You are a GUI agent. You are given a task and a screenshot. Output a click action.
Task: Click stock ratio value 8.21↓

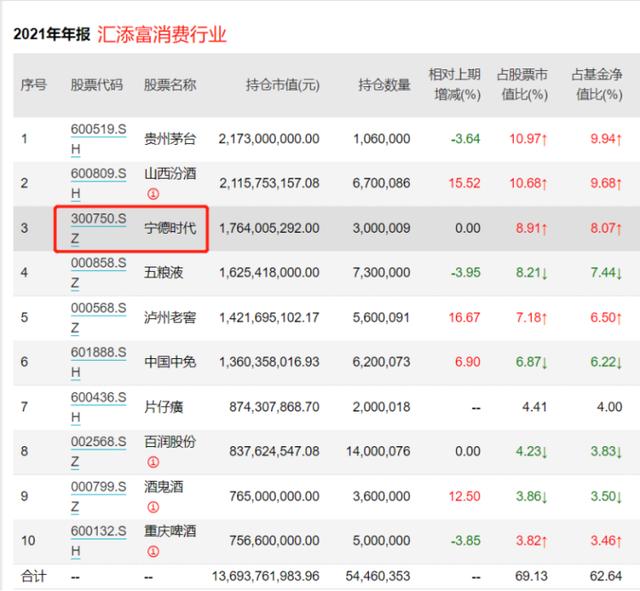[x=531, y=273]
